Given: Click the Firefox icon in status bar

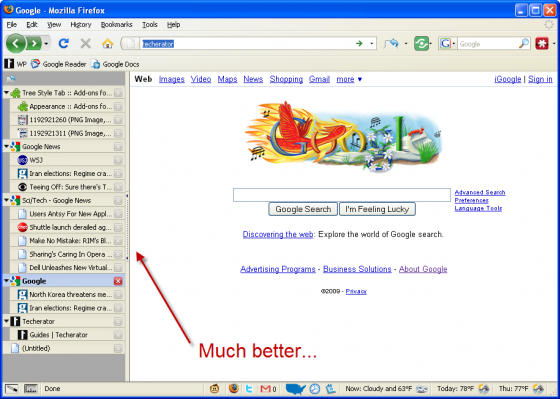Looking at the screenshot, I should (234, 389).
